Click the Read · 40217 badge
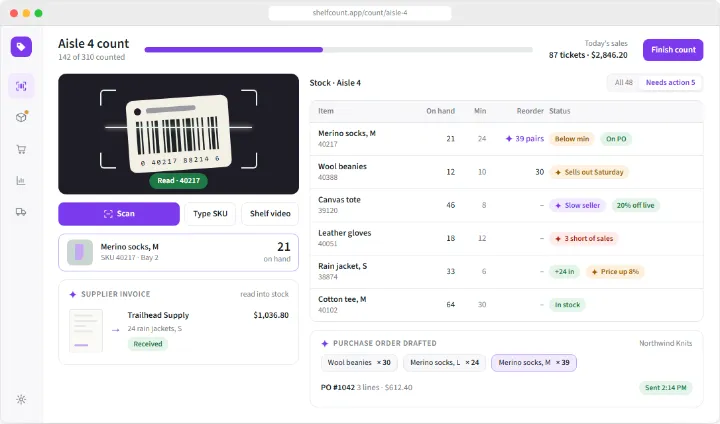Viewport: 720px width, 424px height. (x=179, y=181)
